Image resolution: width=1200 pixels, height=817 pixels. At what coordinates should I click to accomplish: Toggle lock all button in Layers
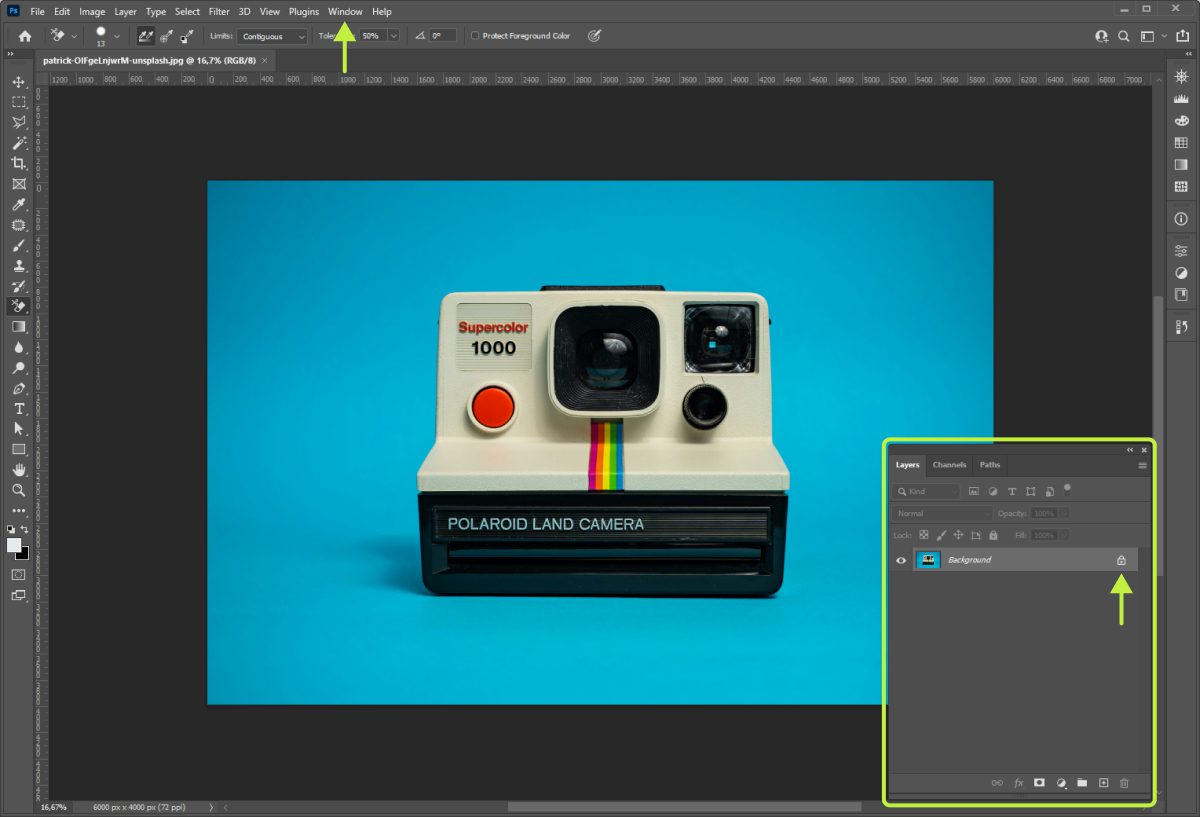(993, 535)
